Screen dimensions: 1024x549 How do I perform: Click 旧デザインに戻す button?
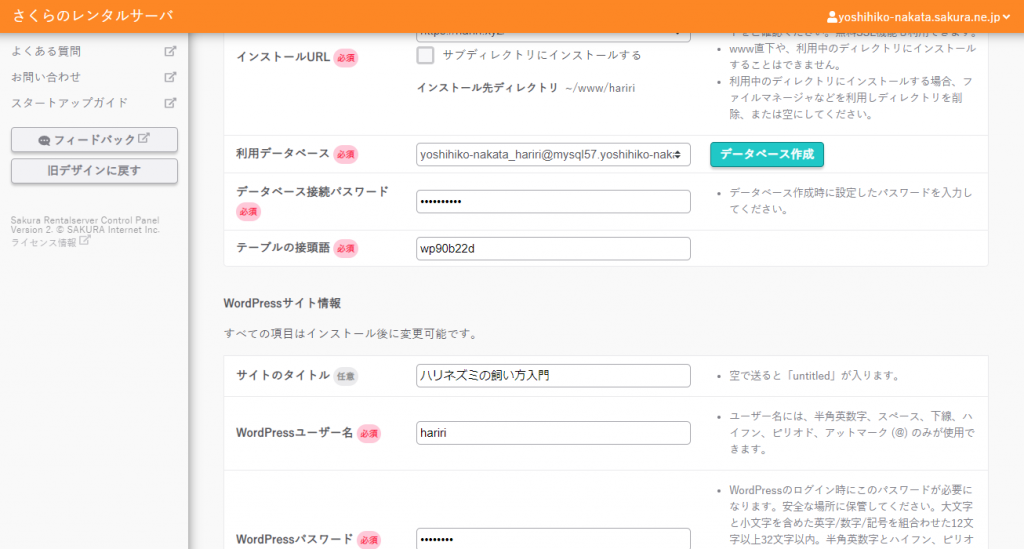pyautogui.click(x=94, y=170)
